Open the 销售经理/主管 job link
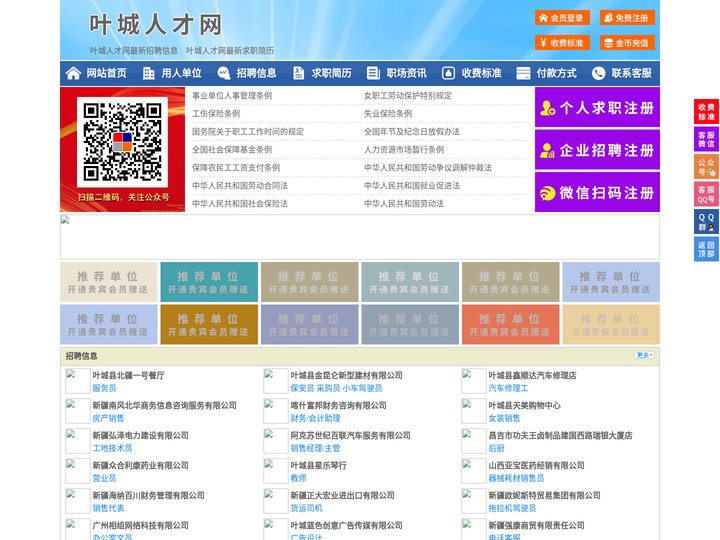720x540 pixels. (315, 448)
